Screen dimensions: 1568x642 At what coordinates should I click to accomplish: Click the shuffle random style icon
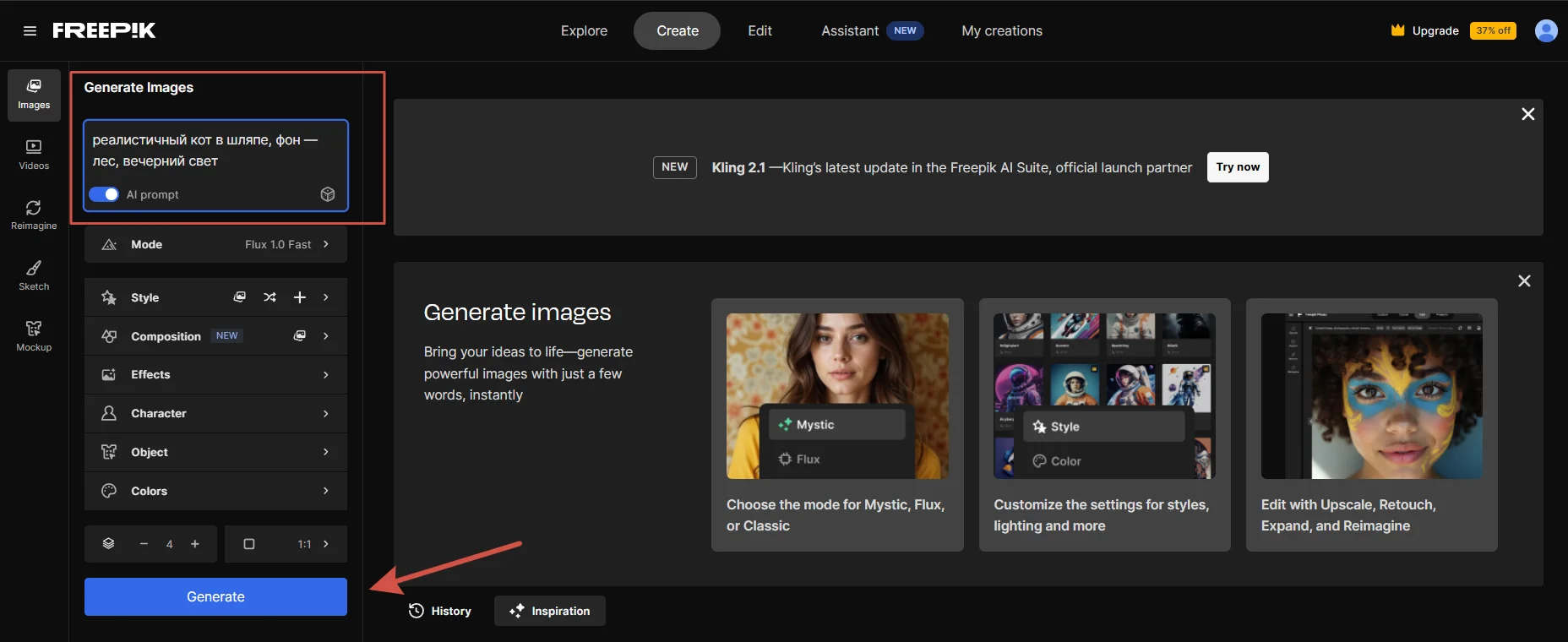tap(269, 297)
